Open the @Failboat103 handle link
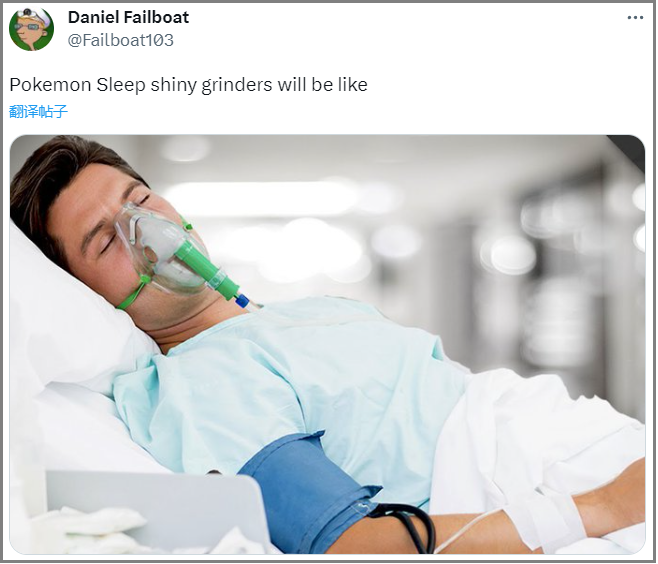Viewport: 658px width, 564px height. point(120,40)
